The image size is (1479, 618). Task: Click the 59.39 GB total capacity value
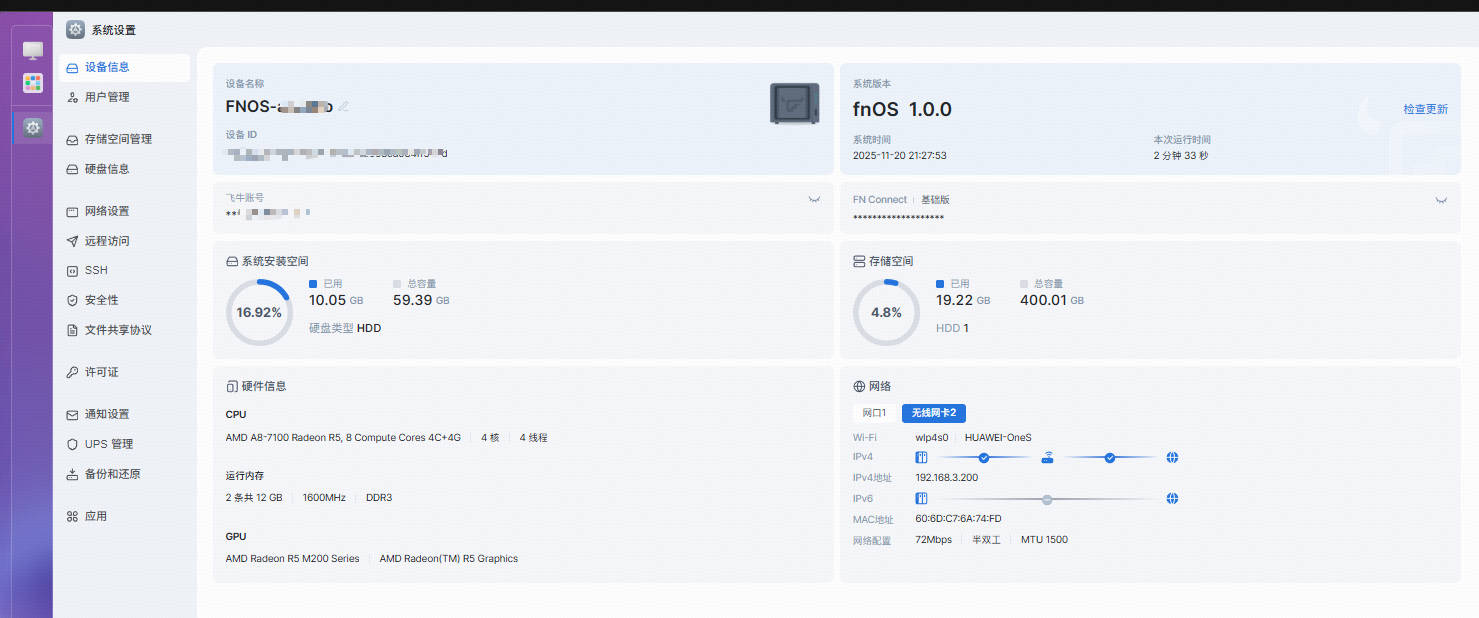click(420, 300)
